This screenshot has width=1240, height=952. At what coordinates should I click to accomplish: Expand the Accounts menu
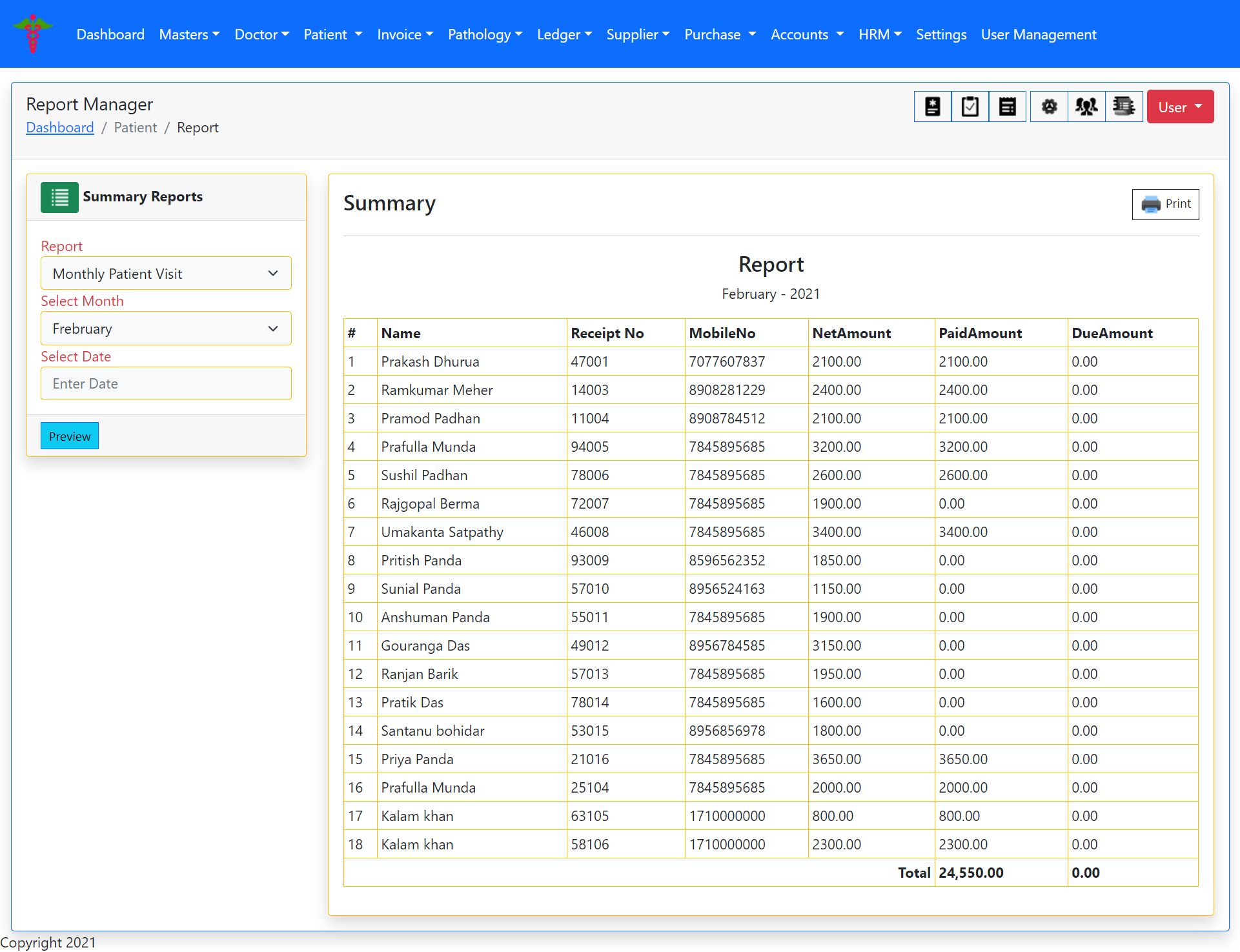pyautogui.click(x=807, y=34)
